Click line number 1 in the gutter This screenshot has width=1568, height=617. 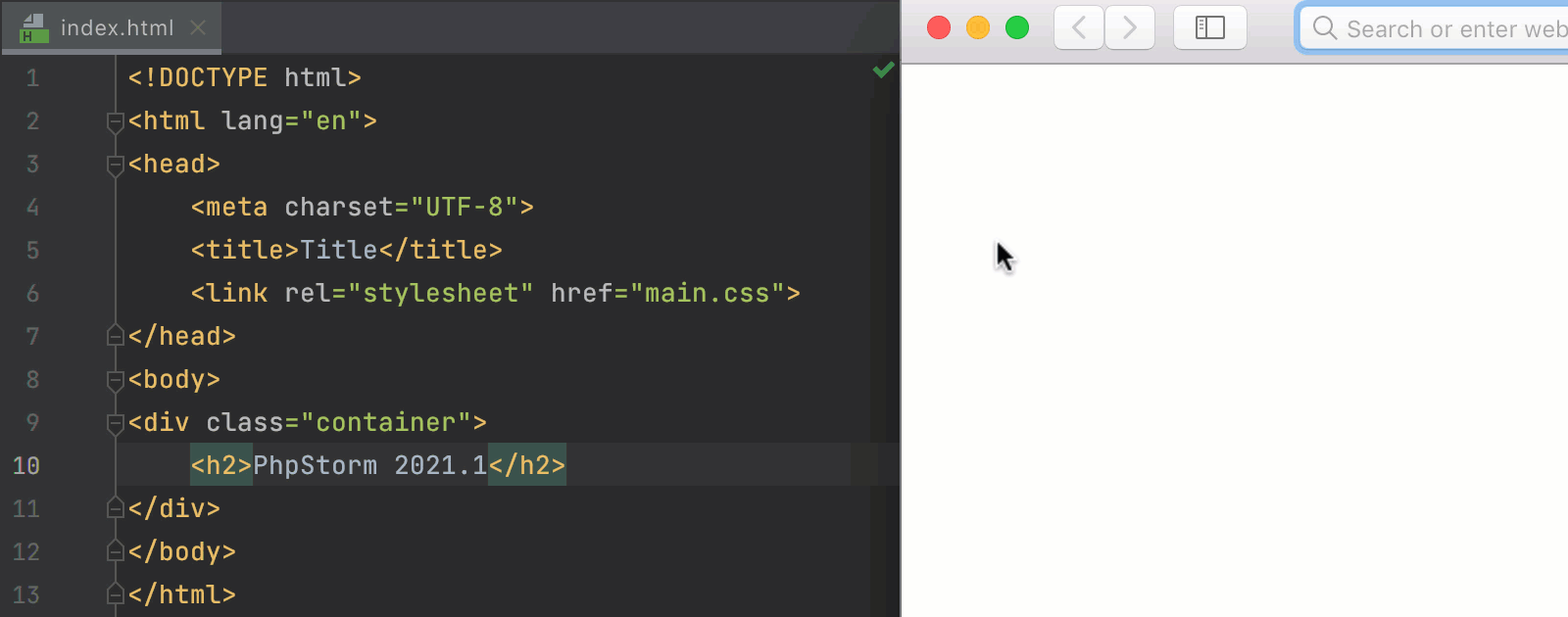[x=32, y=78]
